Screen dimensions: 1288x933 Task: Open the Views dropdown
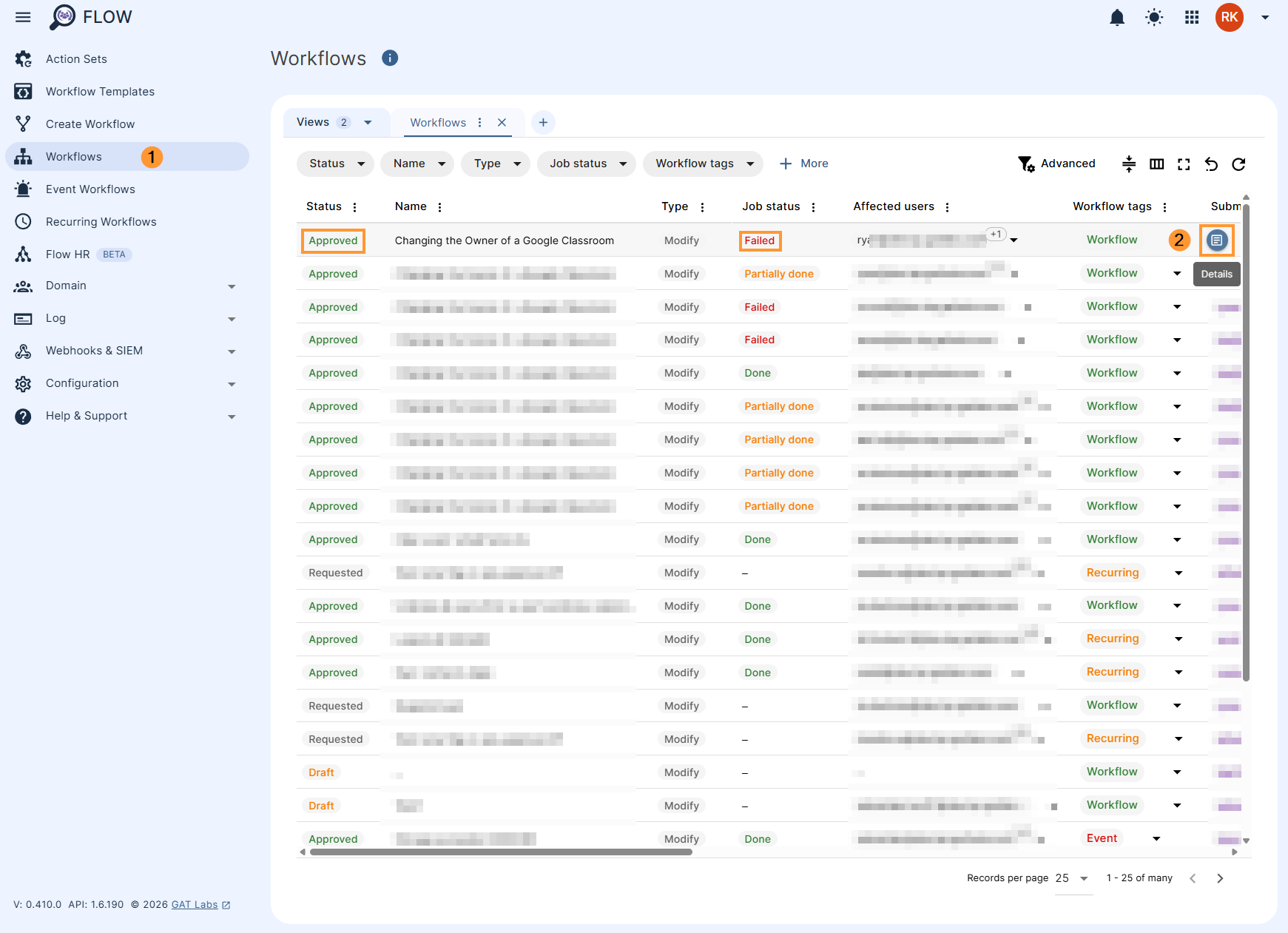tap(334, 122)
